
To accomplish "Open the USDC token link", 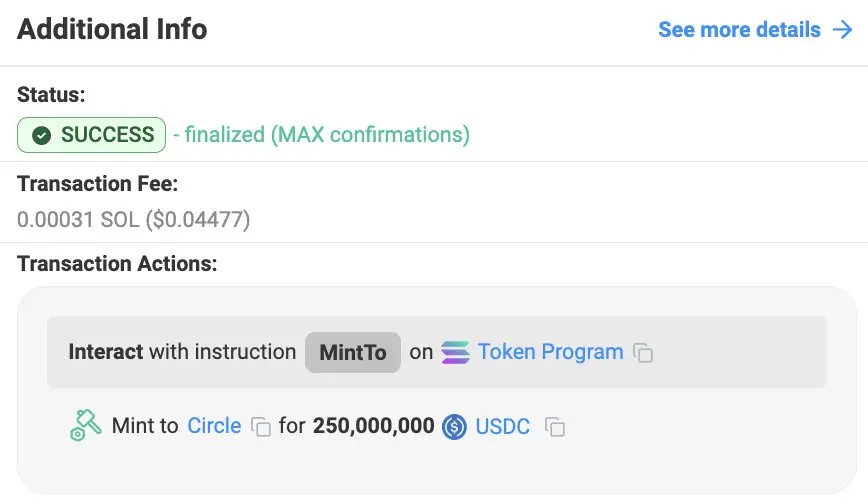I will click(503, 426).
